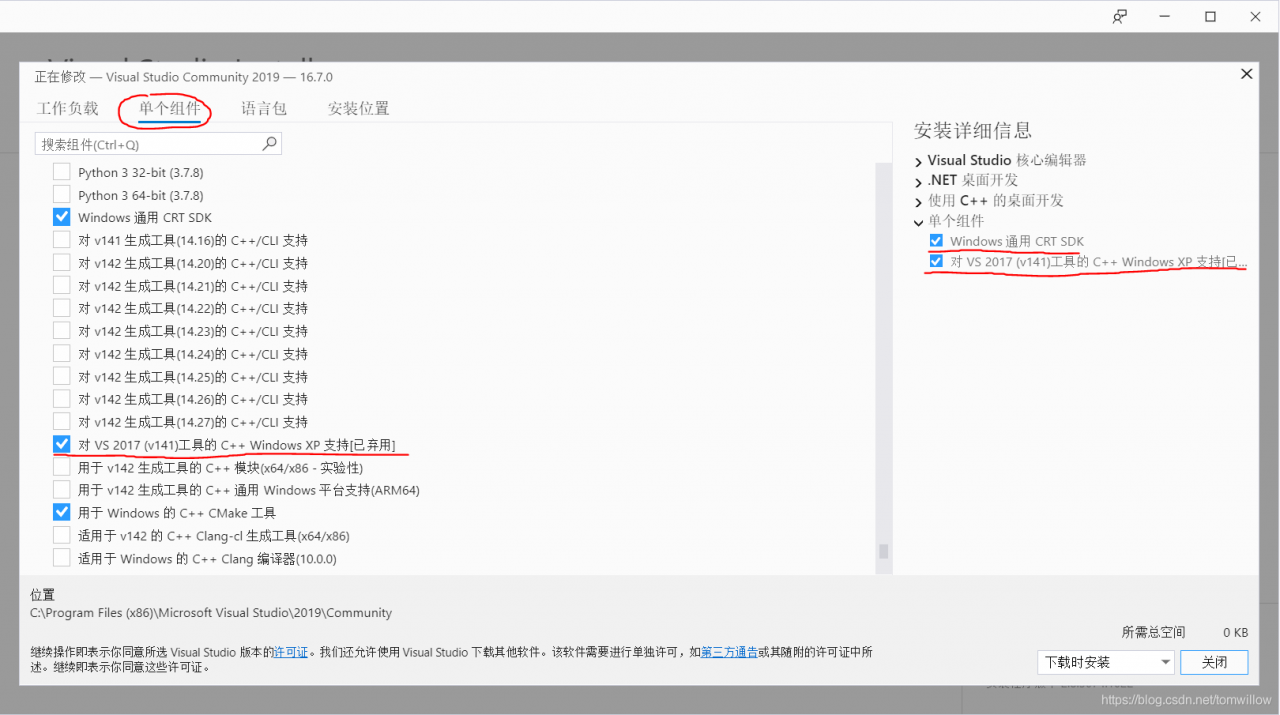Uncheck Windows 通用 CRT SDK in component list
The height and width of the screenshot is (715, 1280).
62,217
